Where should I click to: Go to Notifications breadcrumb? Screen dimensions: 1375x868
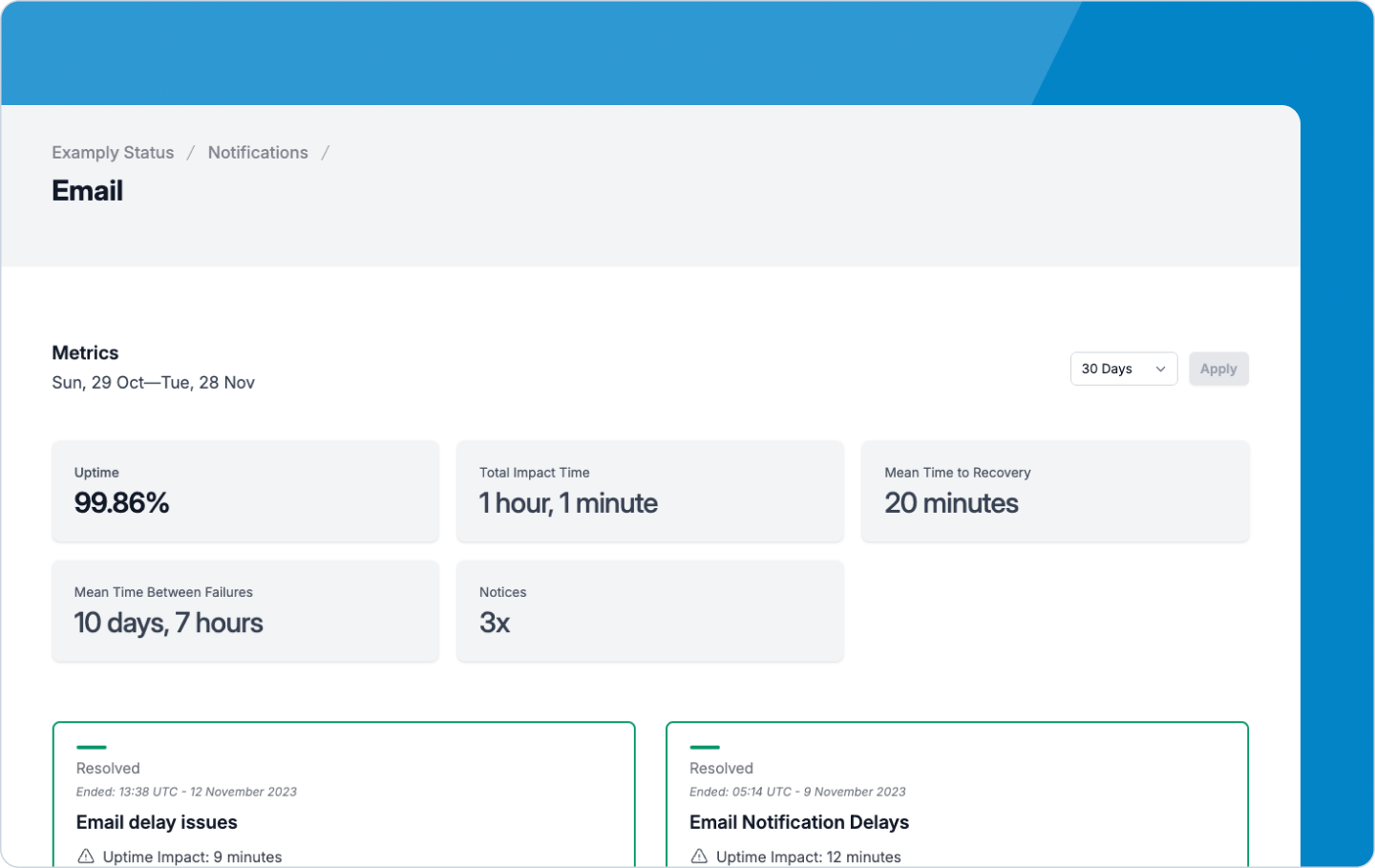(x=258, y=153)
